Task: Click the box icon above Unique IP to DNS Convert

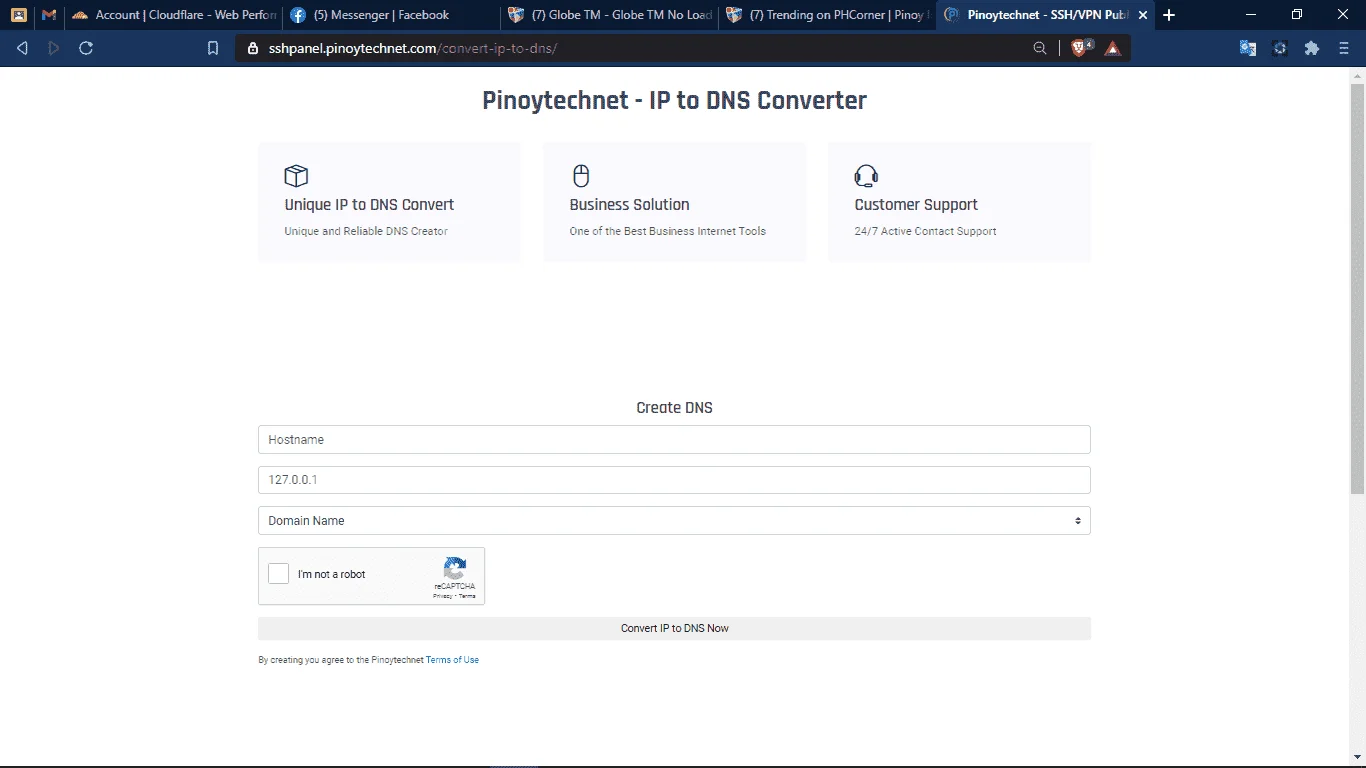Action: coord(296,176)
